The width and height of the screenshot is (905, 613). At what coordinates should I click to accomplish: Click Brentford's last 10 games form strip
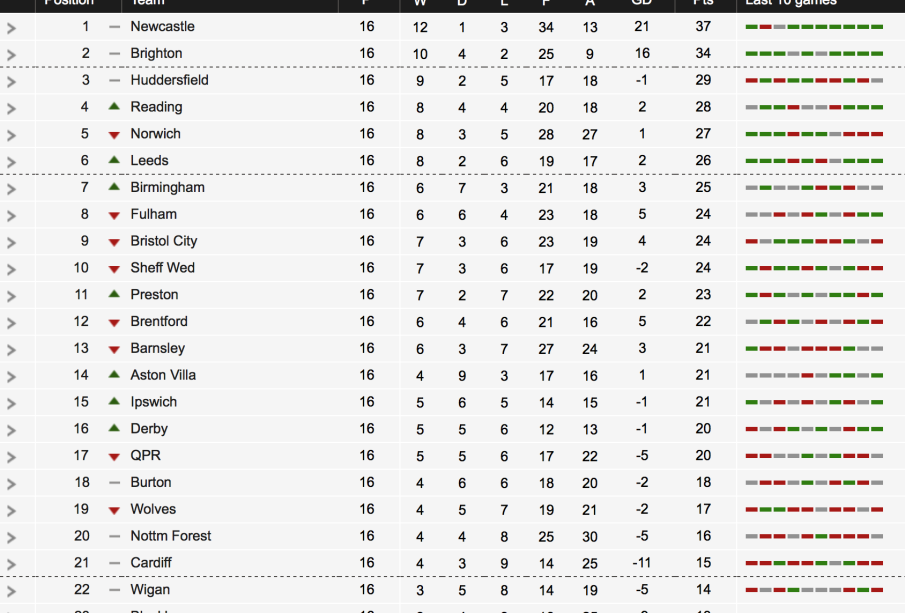814,322
